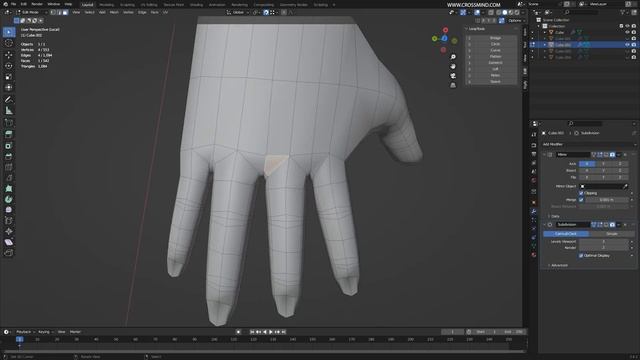Select the Bevel tool
640x360 pixels.
[x=9, y=157]
